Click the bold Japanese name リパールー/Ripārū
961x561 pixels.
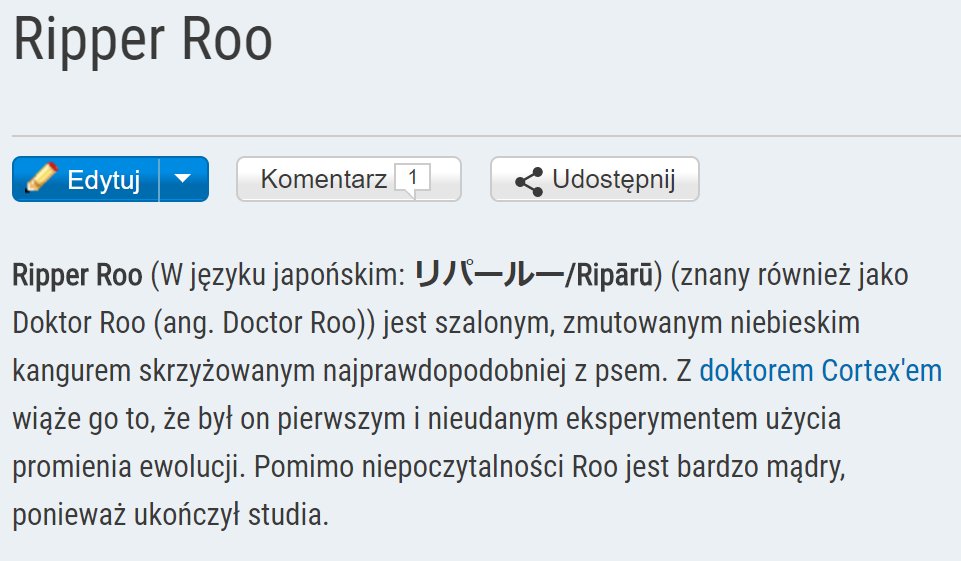[533, 275]
